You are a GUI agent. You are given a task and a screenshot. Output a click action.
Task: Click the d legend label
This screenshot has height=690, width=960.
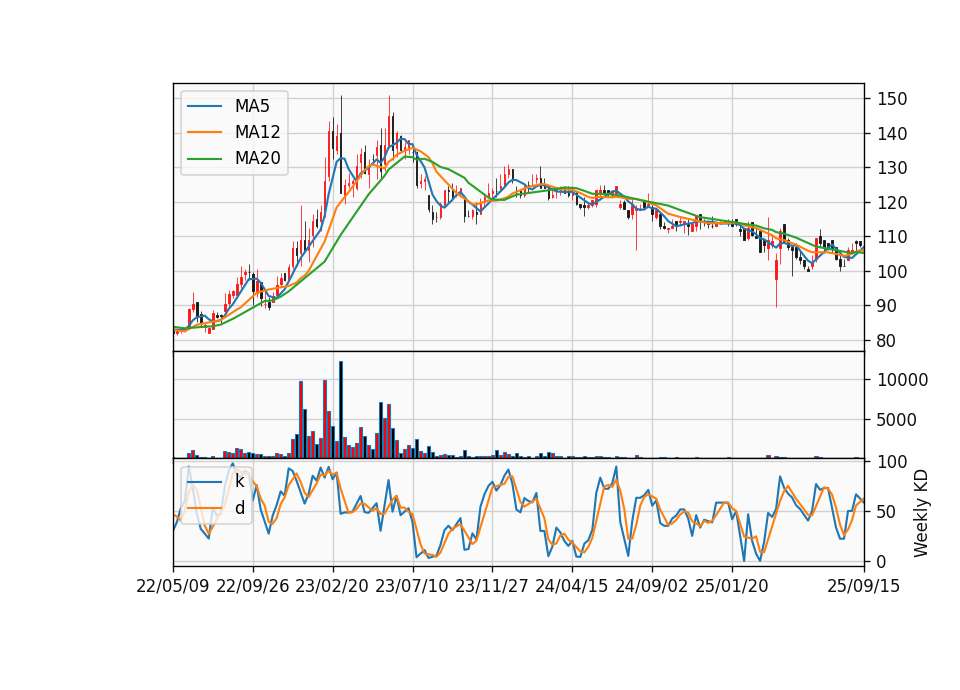(x=239, y=508)
